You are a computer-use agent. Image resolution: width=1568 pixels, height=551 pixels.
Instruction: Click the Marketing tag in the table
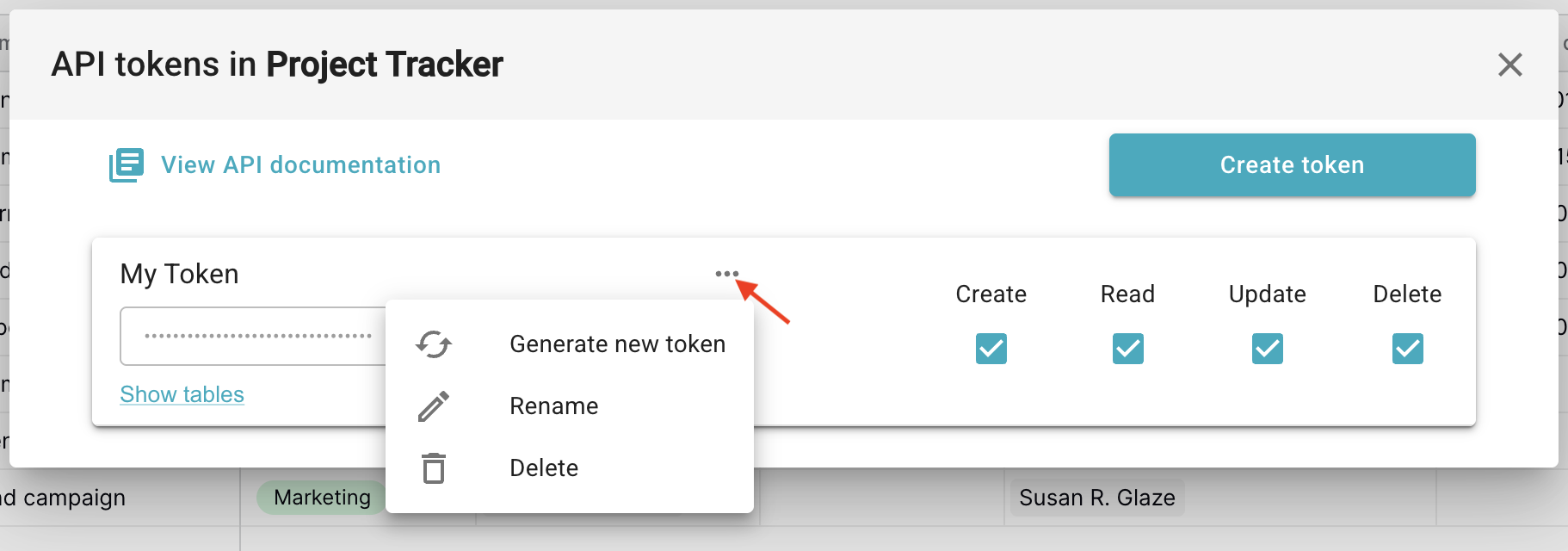point(322,498)
